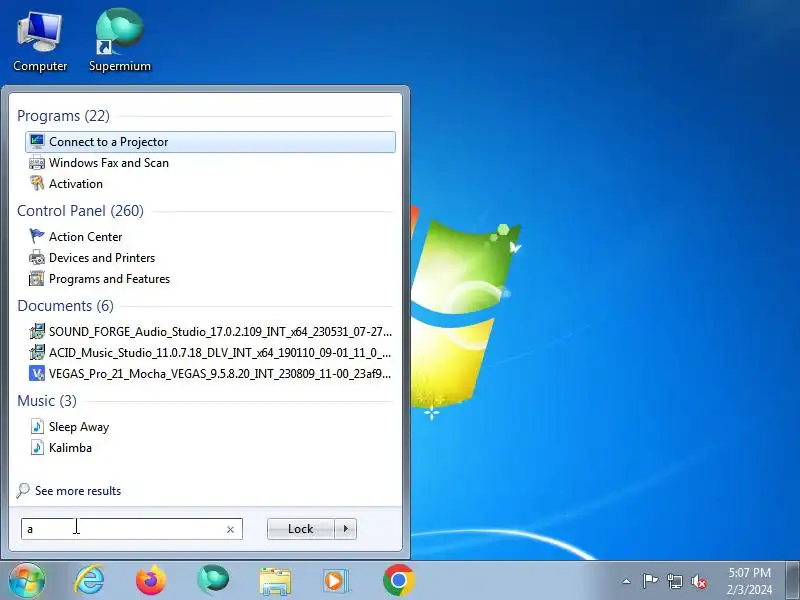Open the SOUND_FORGE_Audio_Studio document
Screen dimensions: 800x600
(210, 332)
